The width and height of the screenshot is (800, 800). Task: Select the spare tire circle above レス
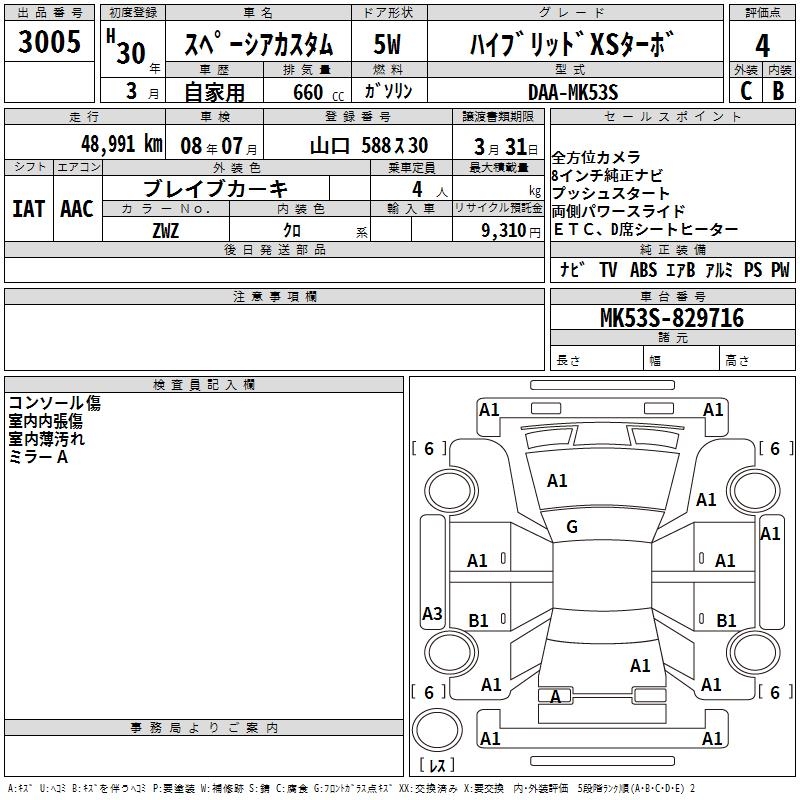click(437, 730)
